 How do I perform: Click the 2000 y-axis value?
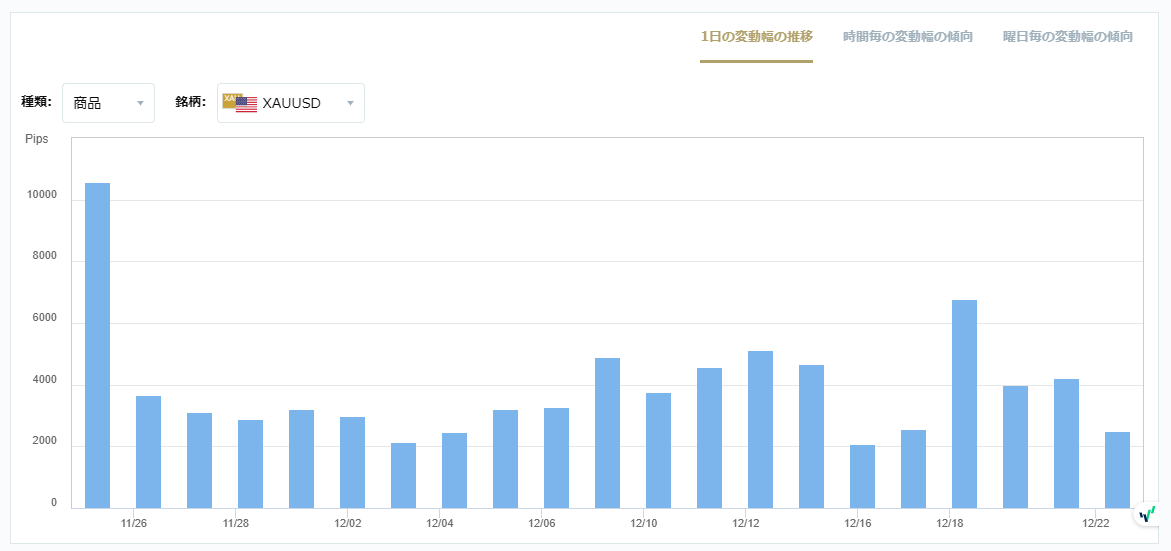click(45, 441)
